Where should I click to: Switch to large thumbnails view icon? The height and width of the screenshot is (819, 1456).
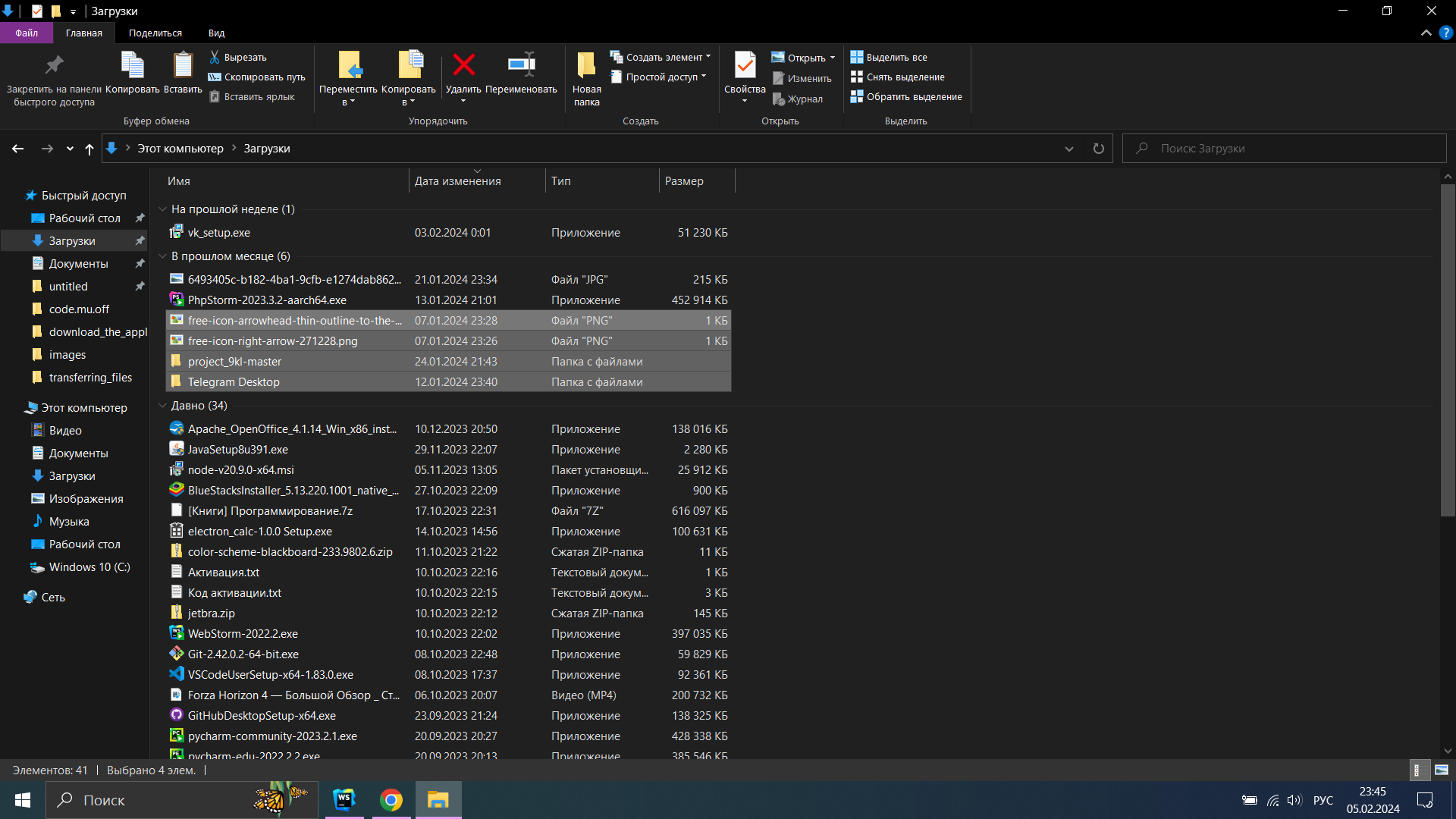(x=1441, y=770)
